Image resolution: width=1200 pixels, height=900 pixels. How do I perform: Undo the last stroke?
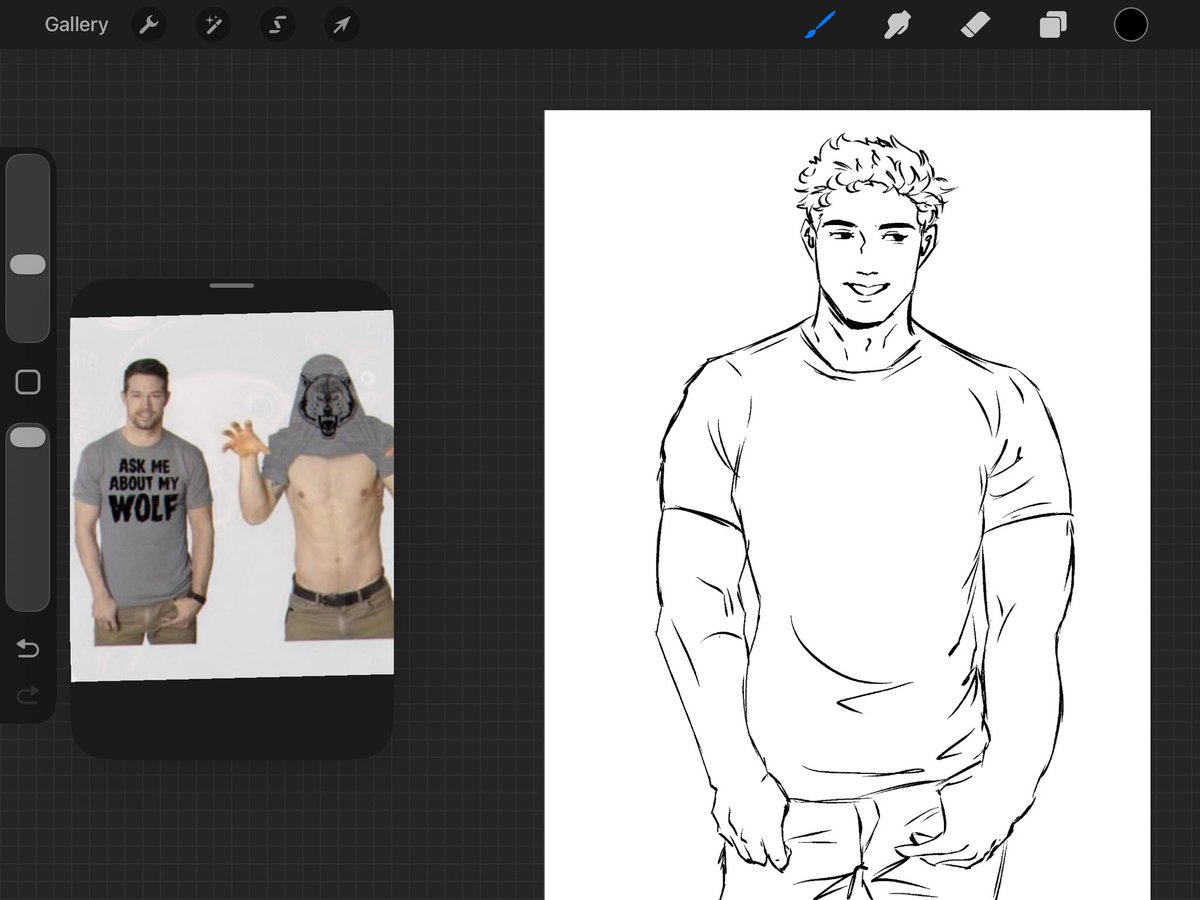click(x=28, y=650)
